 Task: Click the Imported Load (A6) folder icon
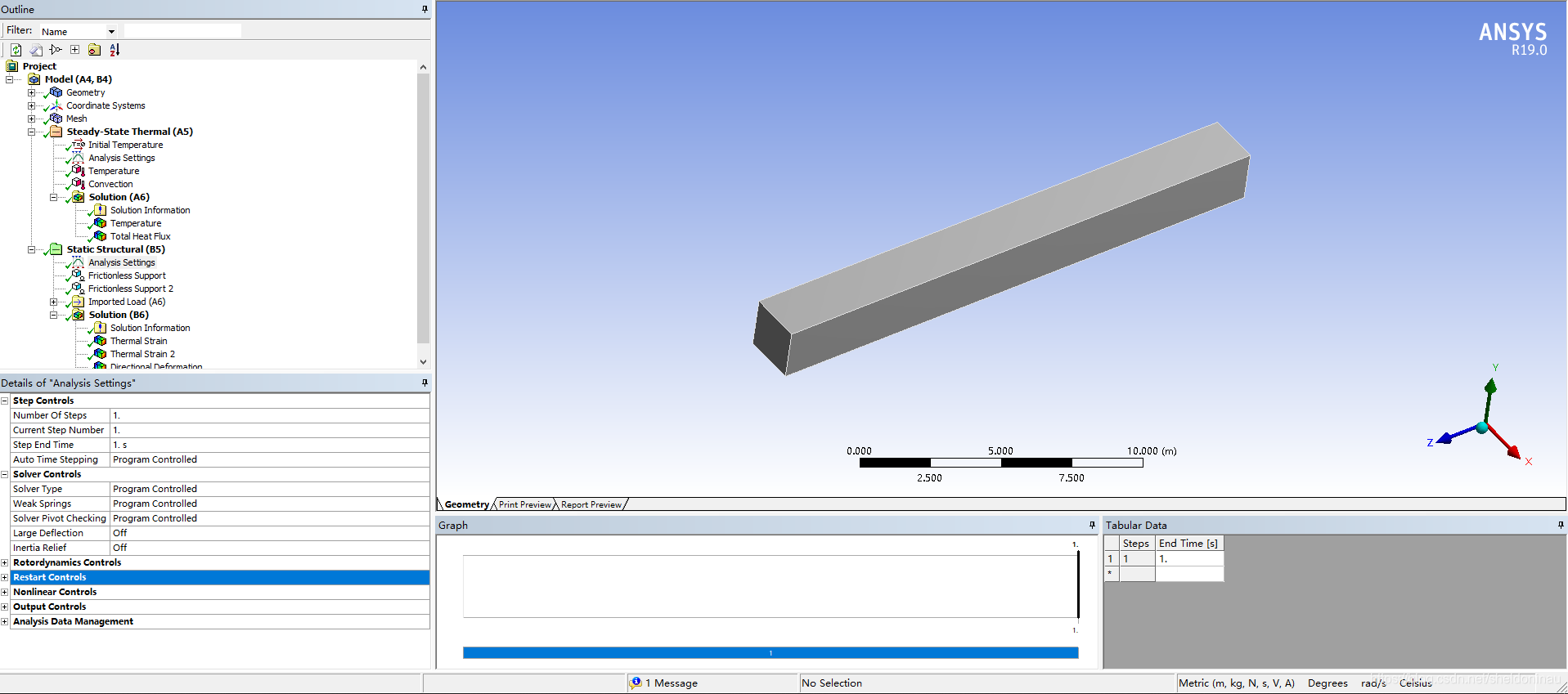point(79,302)
